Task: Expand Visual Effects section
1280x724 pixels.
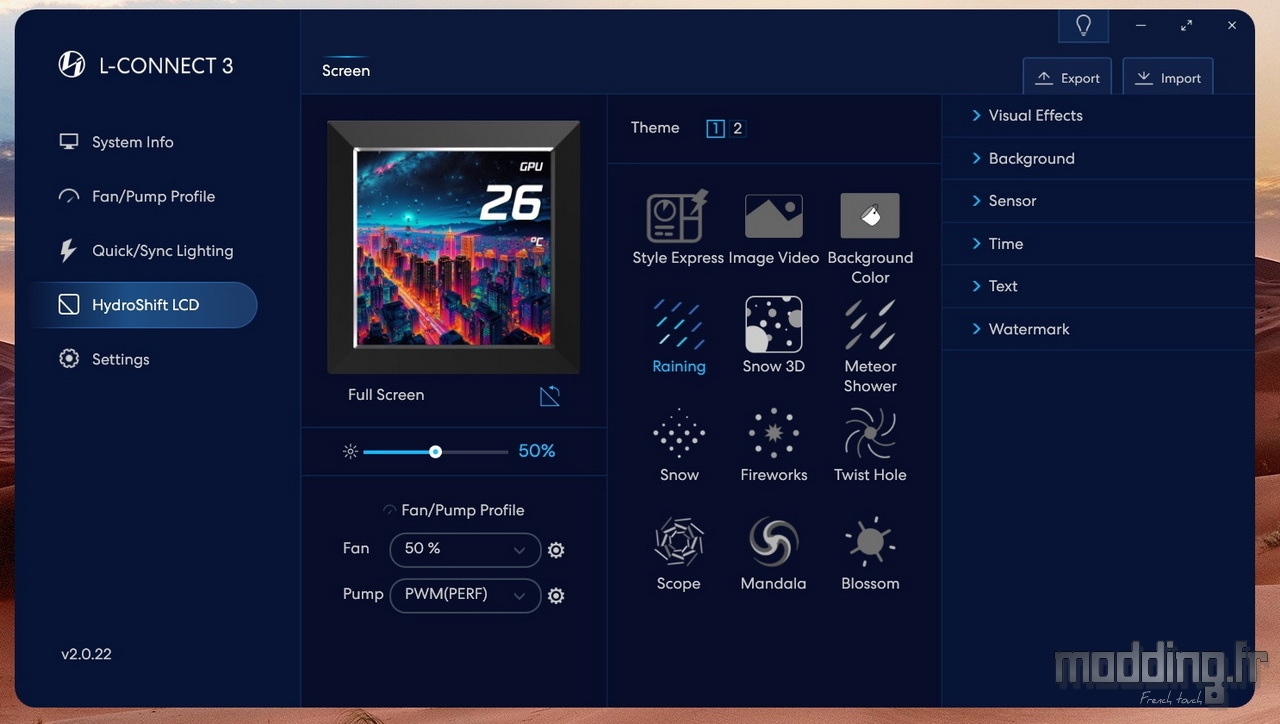Action: [1098, 116]
